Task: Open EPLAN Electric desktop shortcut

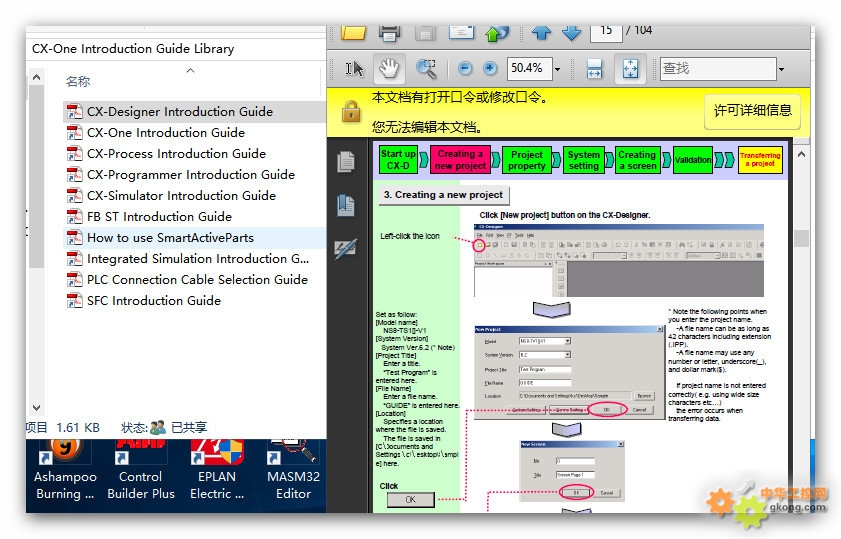Action: click(217, 470)
